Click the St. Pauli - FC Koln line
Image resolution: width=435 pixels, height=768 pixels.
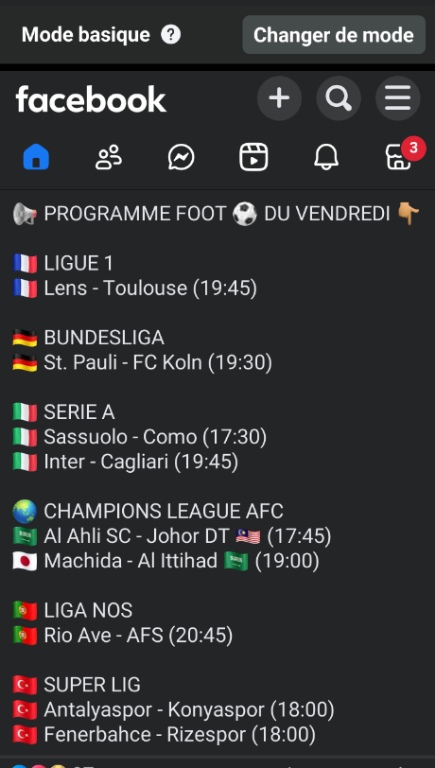[142, 363]
